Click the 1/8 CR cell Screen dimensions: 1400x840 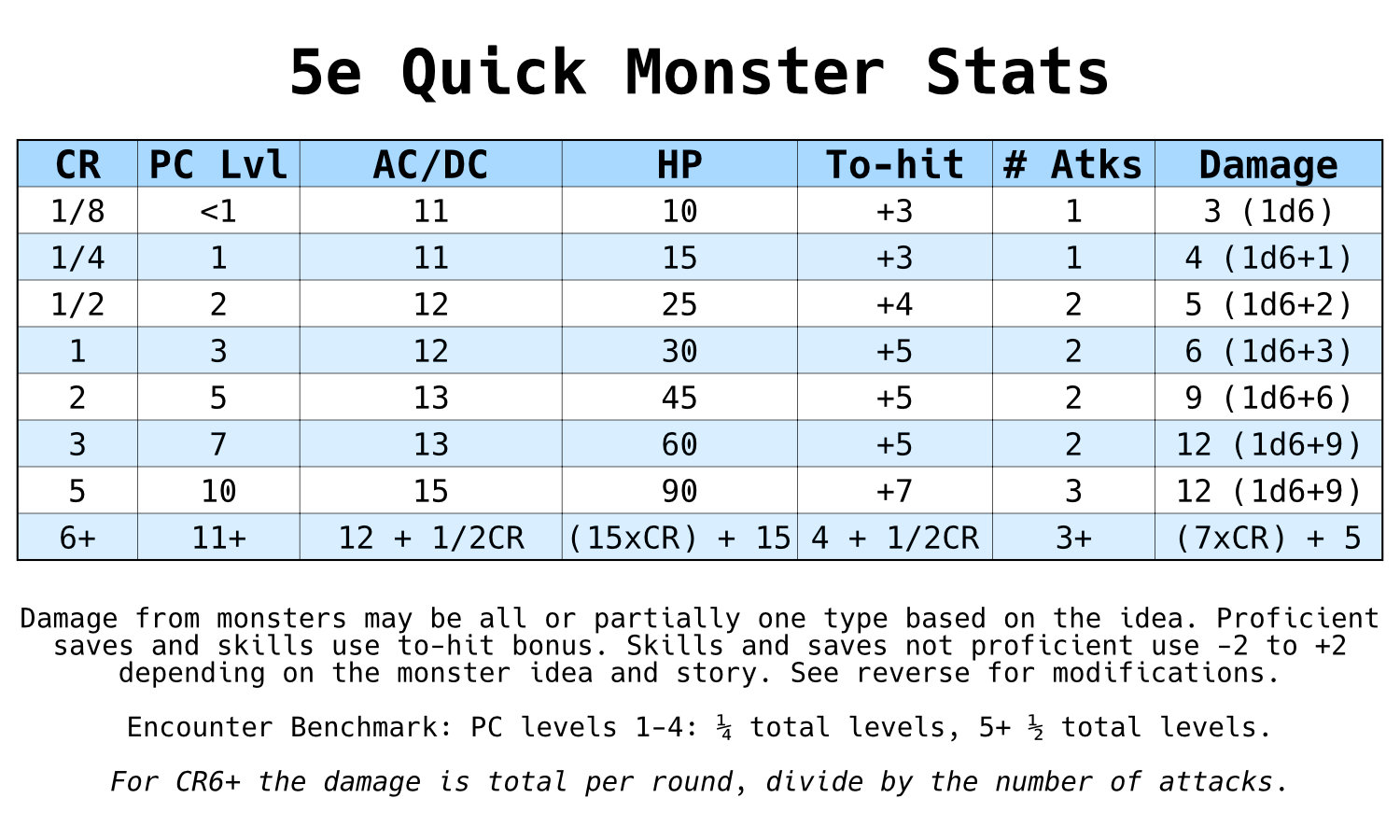77,211
